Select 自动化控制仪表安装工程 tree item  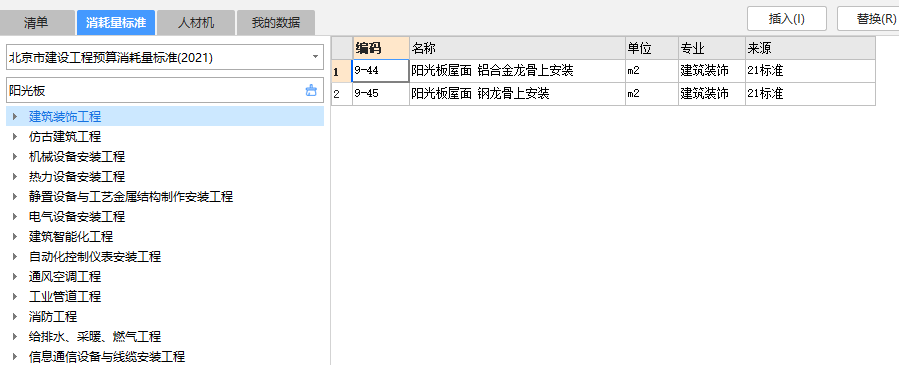click(x=95, y=257)
